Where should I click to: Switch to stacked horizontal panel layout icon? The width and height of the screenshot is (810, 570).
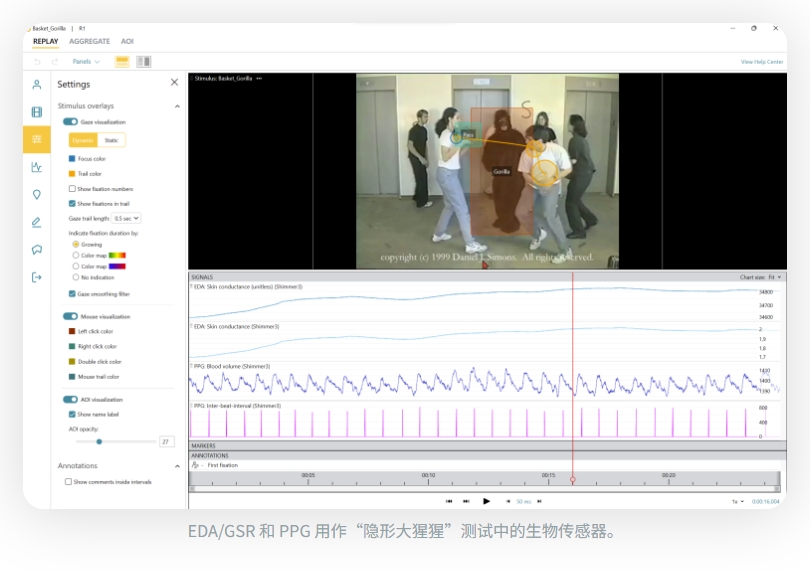(x=122, y=62)
